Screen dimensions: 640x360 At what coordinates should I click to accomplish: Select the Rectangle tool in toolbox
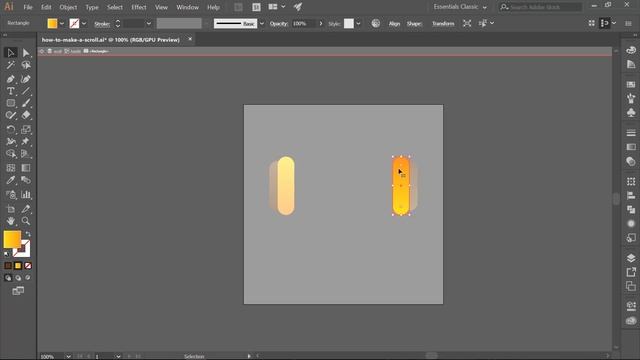pyautogui.click(x=11, y=103)
